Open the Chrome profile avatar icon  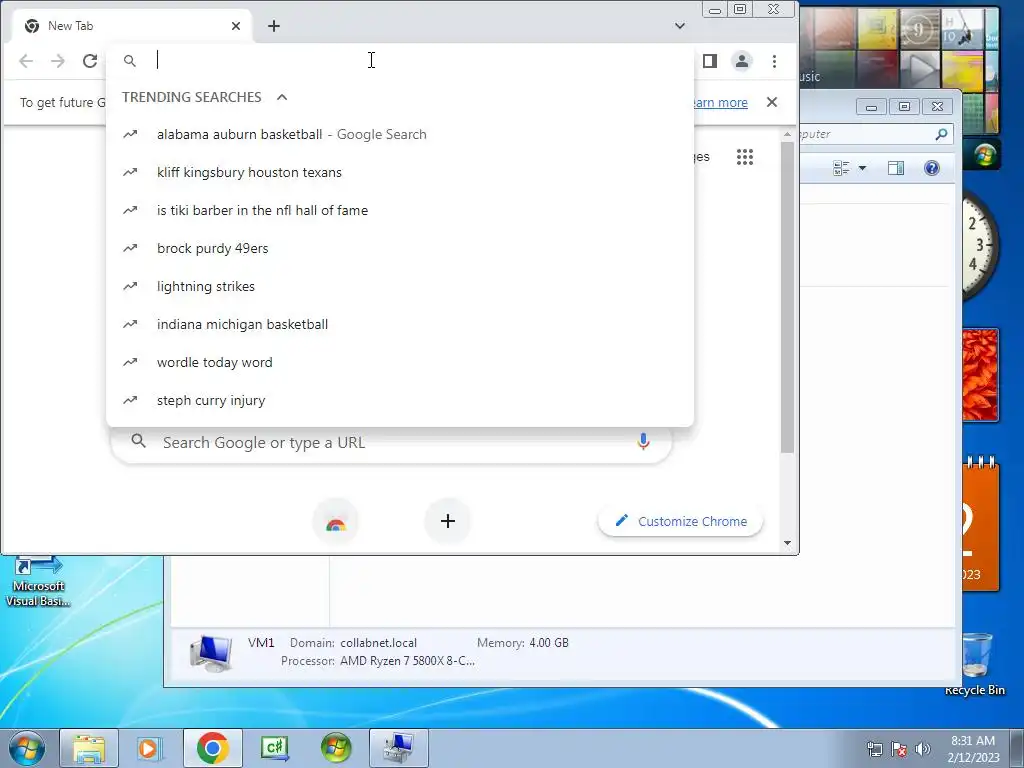(742, 61)
